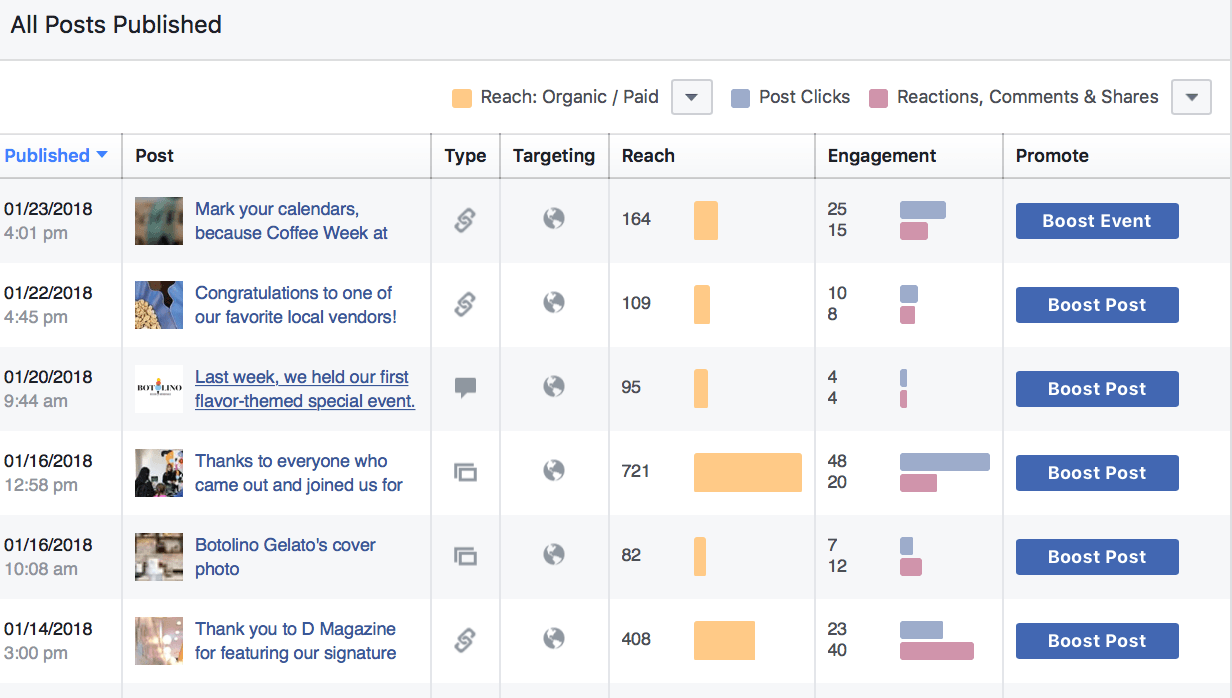Viewport: 1232px width, 698px height.
Task: Open the Reactions, Comments & Shares dropdown
Action: (x=1191, y=97)
